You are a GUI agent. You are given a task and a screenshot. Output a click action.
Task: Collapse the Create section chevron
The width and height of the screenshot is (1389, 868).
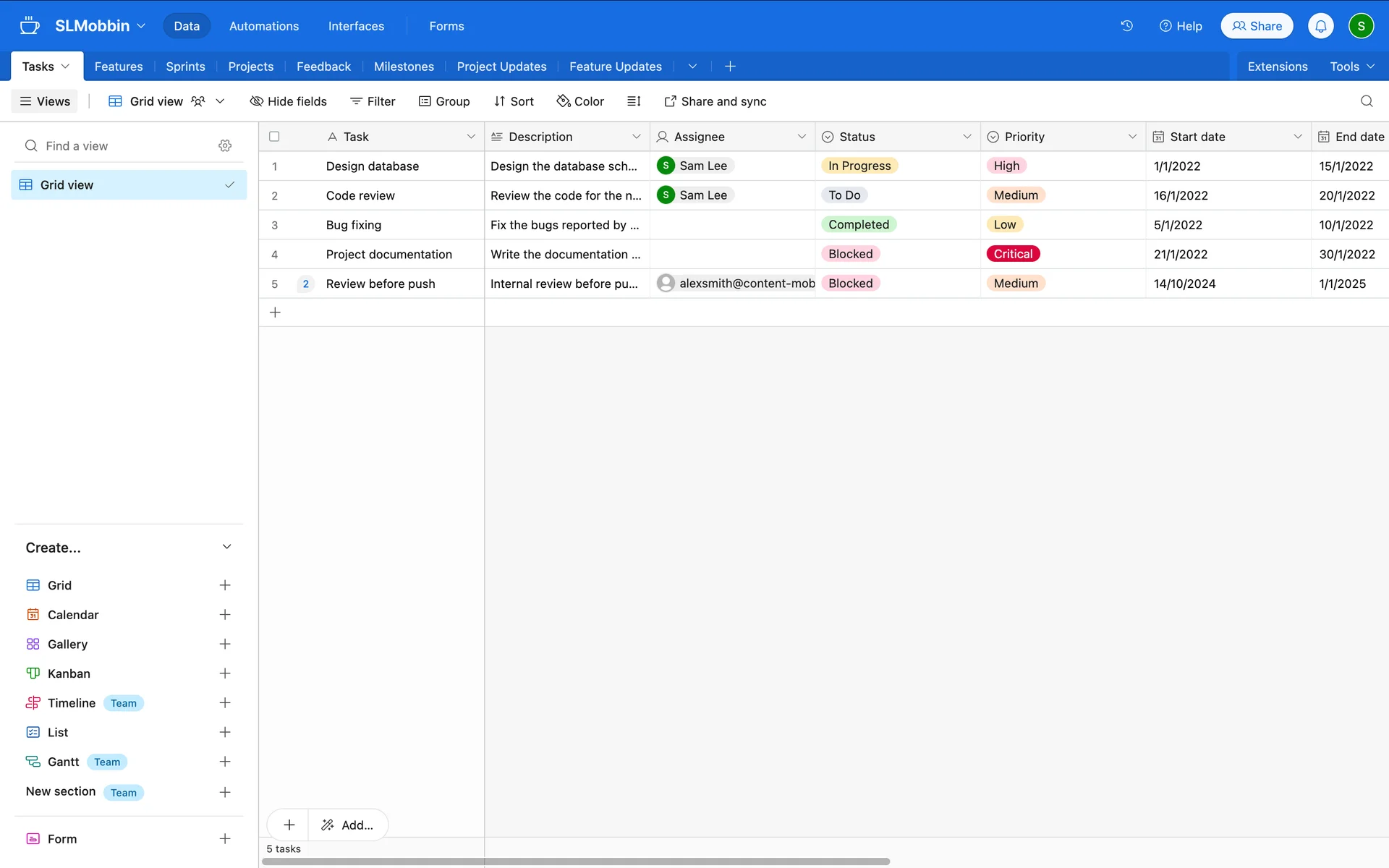226,548
